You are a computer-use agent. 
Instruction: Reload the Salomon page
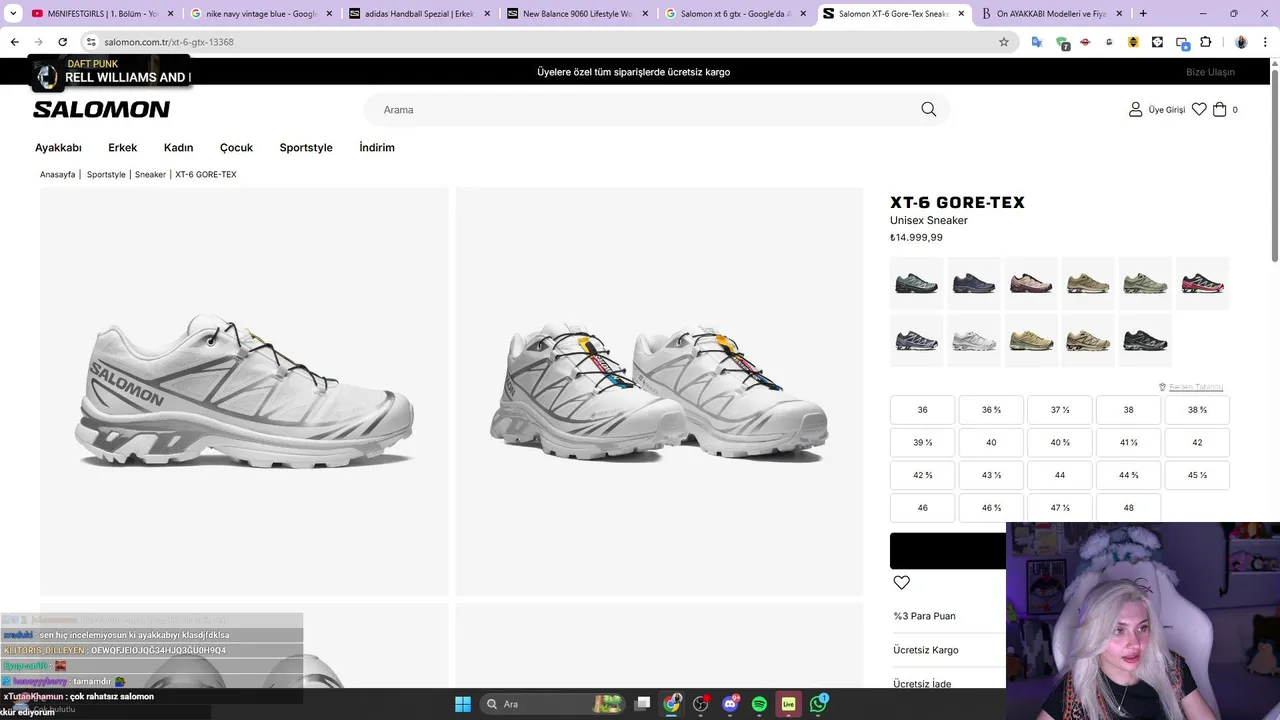click(x=62, y=42)
